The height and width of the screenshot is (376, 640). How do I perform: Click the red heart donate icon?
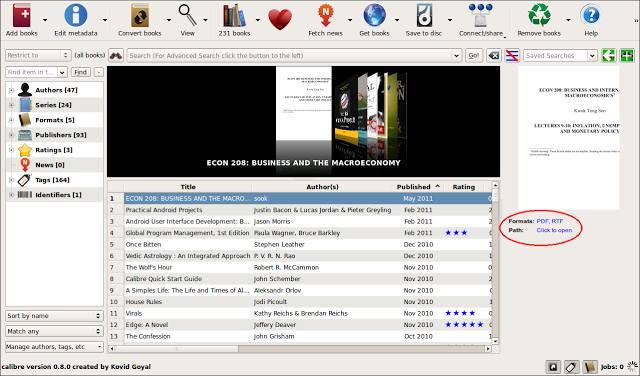(x=280, y=20)
